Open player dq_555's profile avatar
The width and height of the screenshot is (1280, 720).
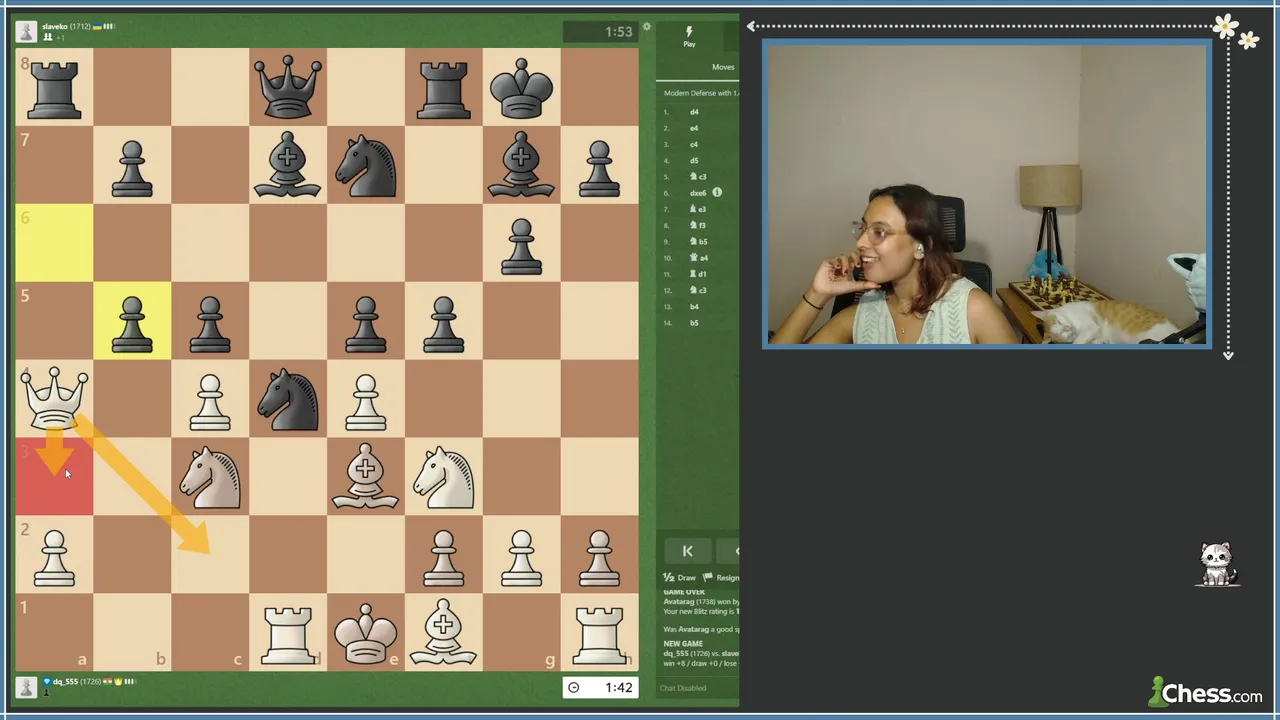pyautogui.click(x=26, y=687)
